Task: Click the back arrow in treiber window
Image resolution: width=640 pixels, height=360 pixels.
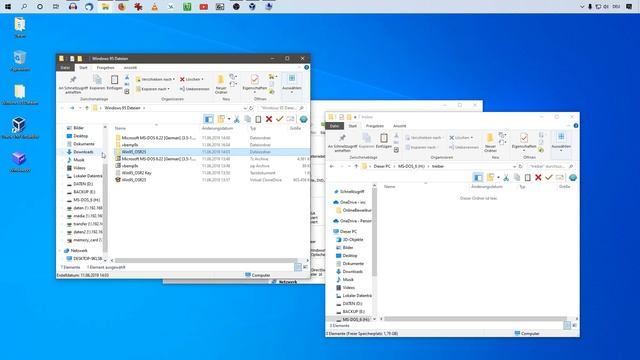Action: 332,167
